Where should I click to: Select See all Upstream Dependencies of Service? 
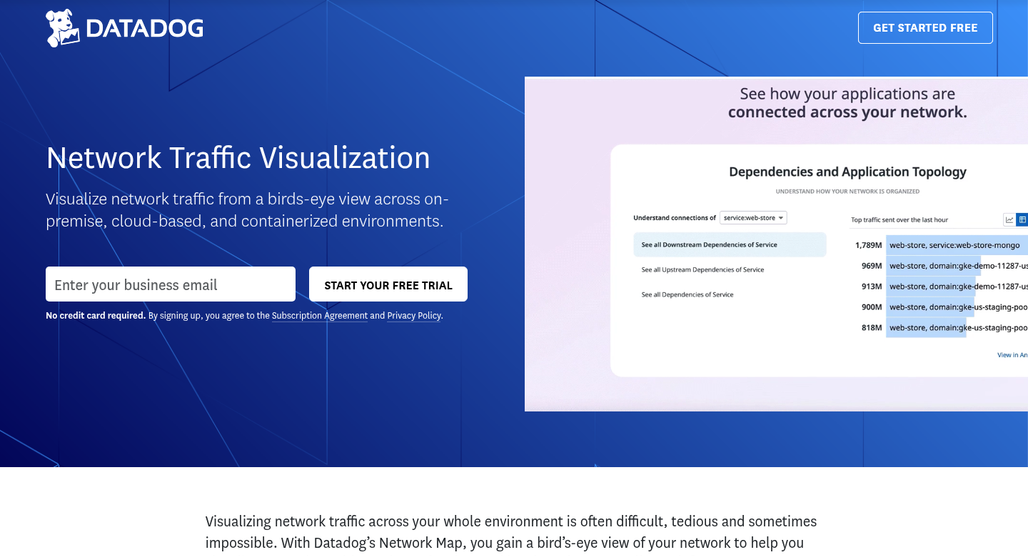click(702, 269)
